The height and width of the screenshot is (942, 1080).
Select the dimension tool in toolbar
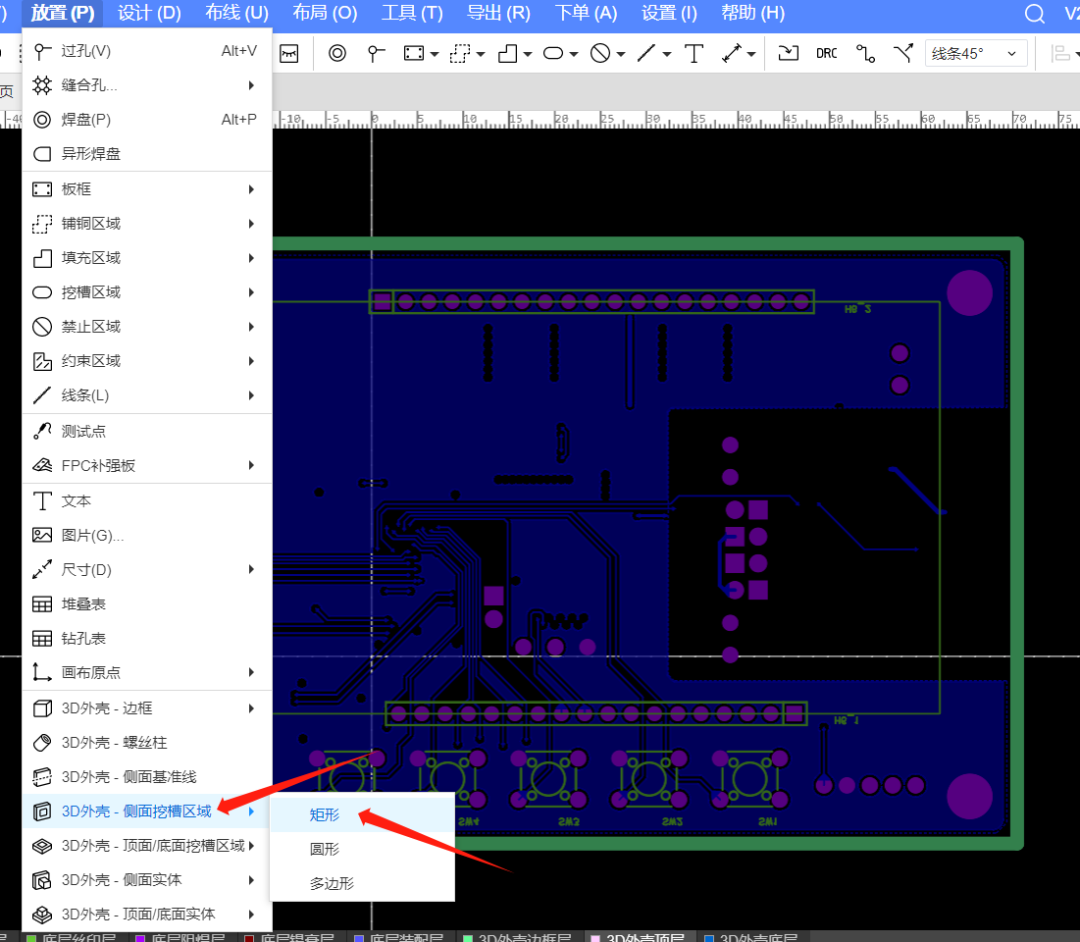coord(731,53)
